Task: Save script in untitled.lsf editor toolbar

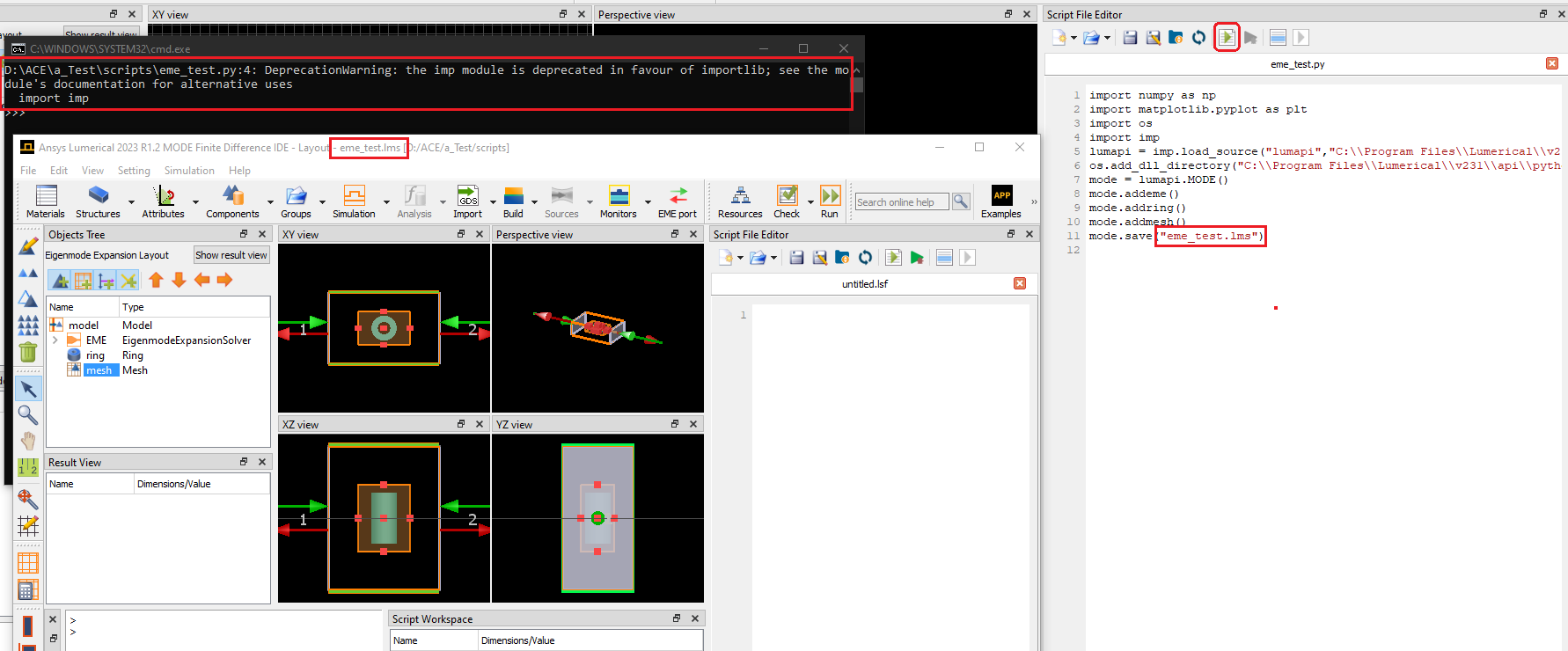Action: click(x=797, y=258)
